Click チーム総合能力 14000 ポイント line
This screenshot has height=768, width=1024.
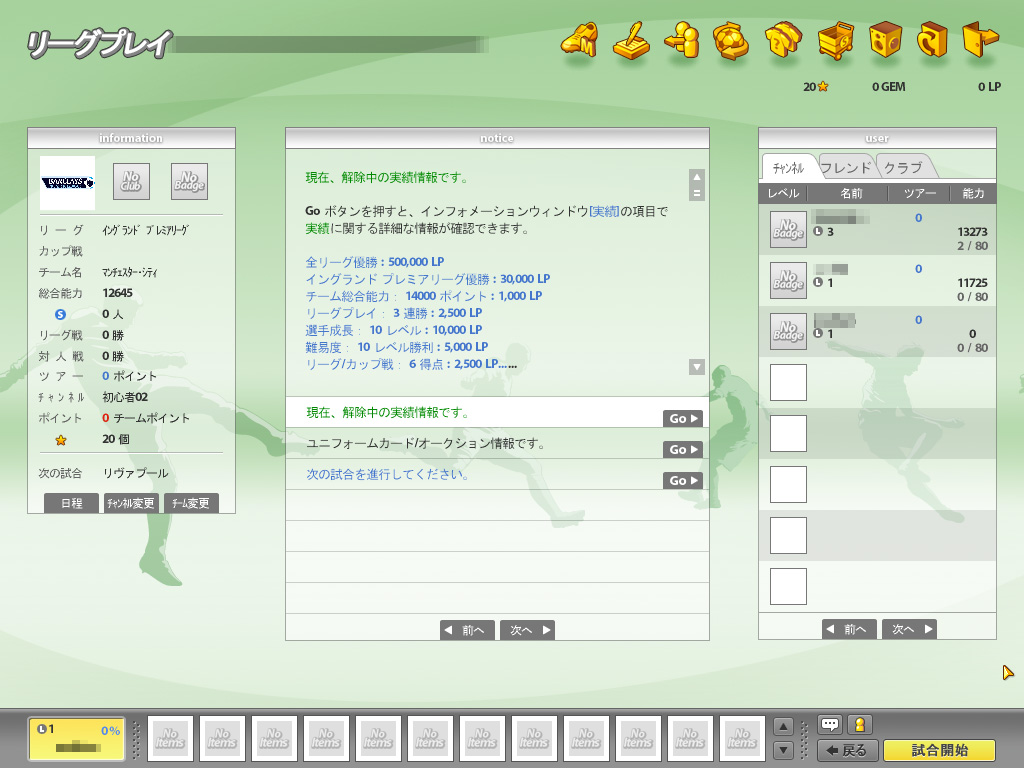point(424,296)
